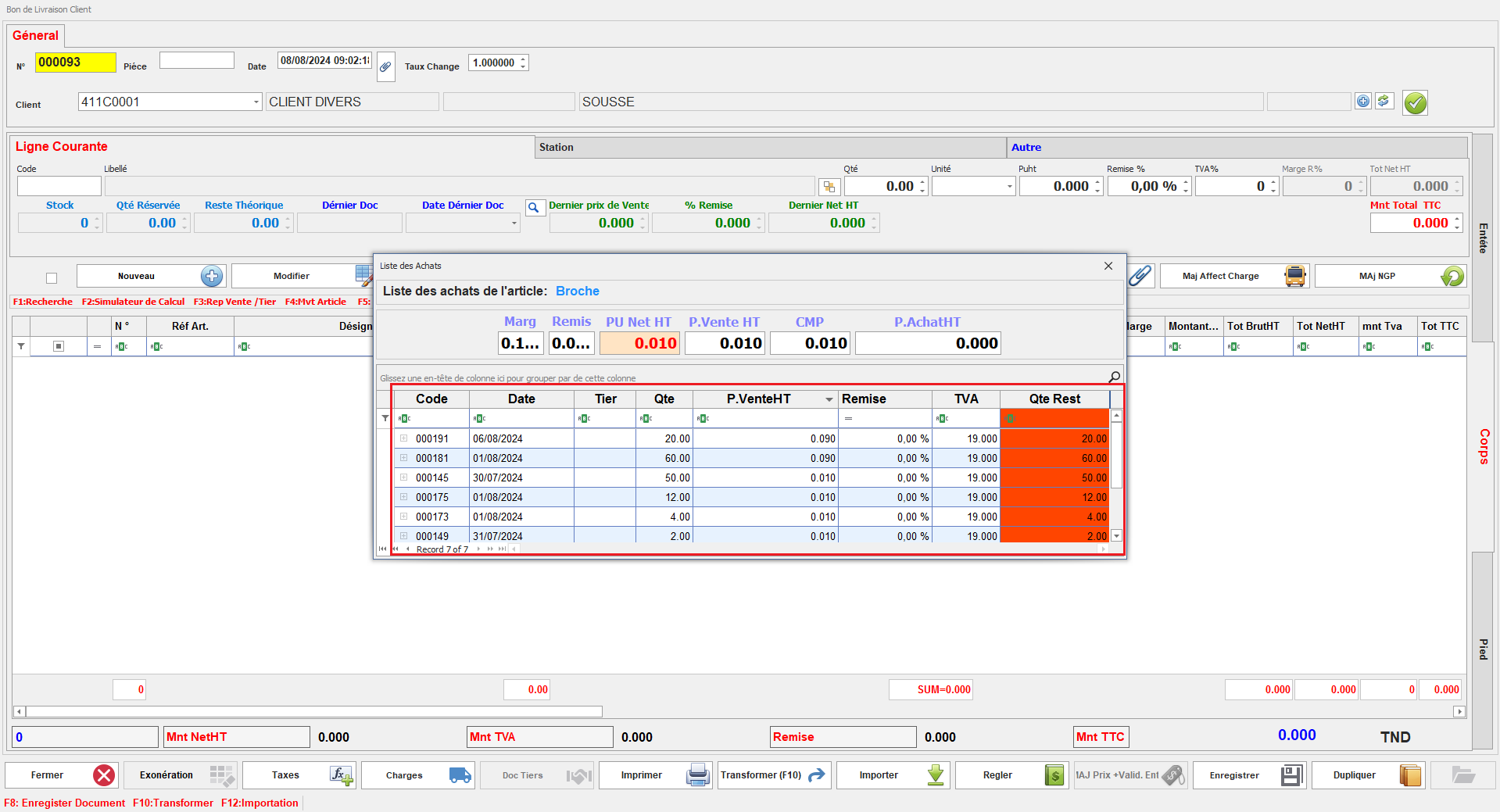The width and height of the screenshot is (1500, 812).
Task: Click the achats list vertical scrollbar down arrow
Action: click(1116, 536)
